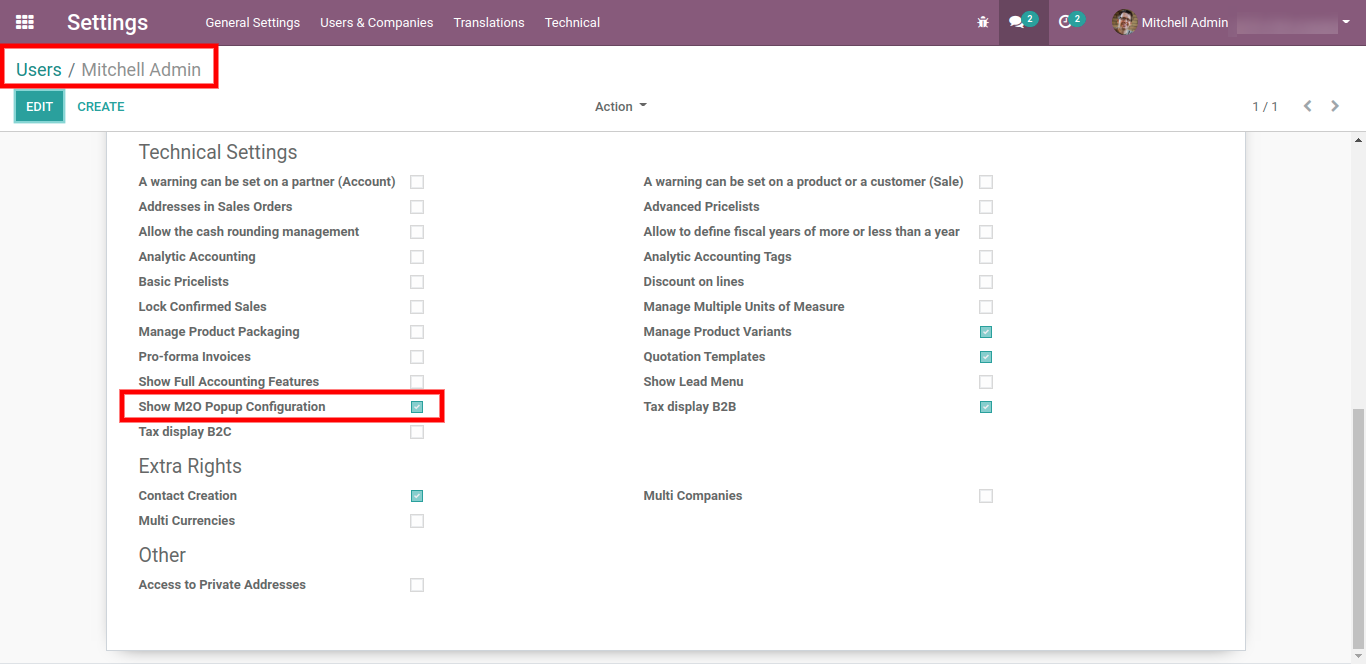
Task: Toggle Manage Product Variants checkbox
Action: [986, 332]
